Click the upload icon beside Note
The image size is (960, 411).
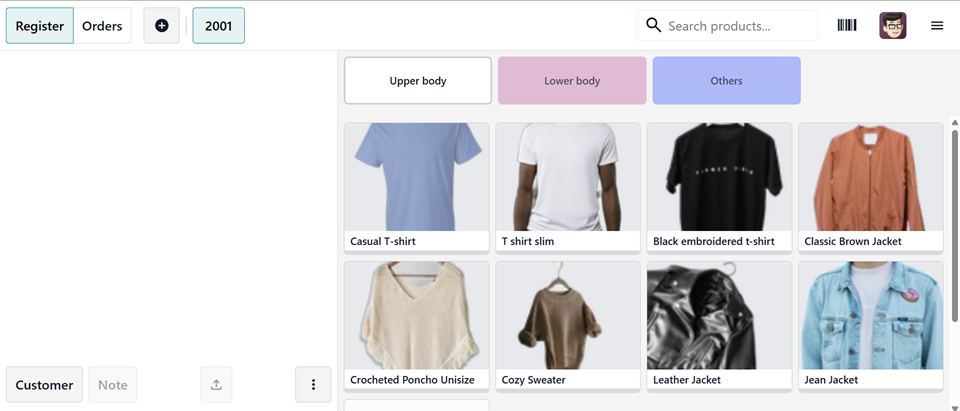point(216,385)
